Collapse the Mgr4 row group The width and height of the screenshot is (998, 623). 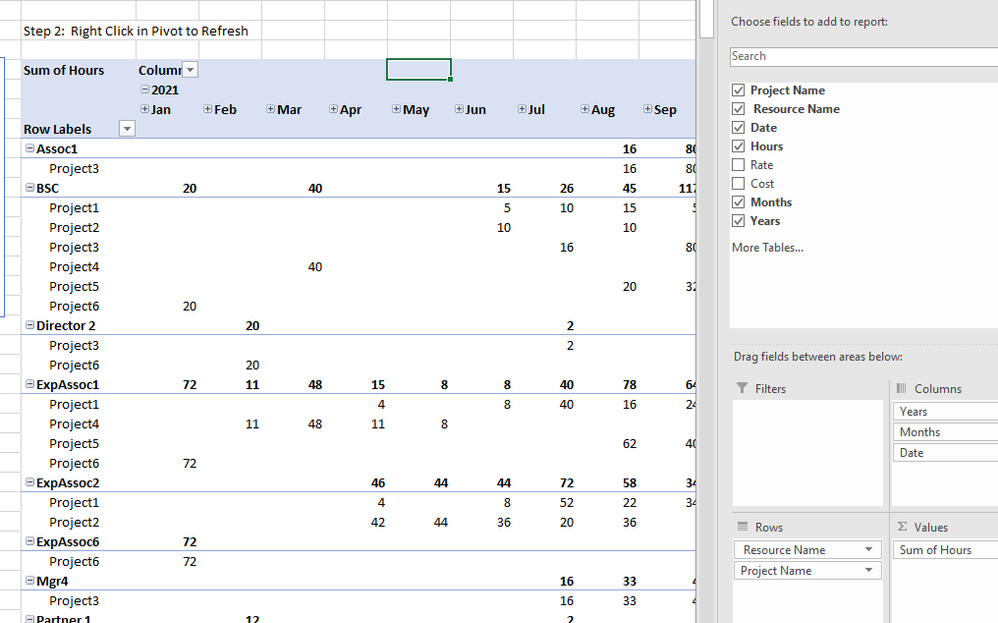point(29,580)
